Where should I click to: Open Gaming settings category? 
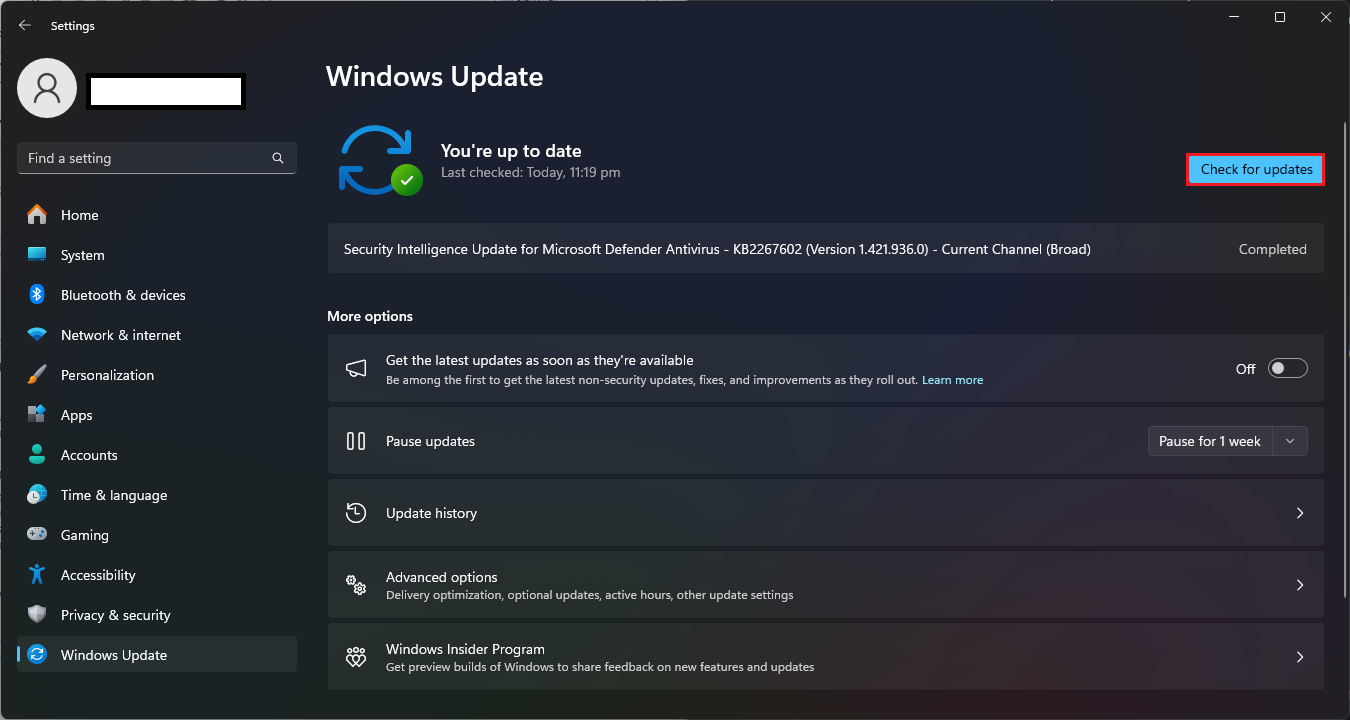pyautogui.click(x=157, y=535)
